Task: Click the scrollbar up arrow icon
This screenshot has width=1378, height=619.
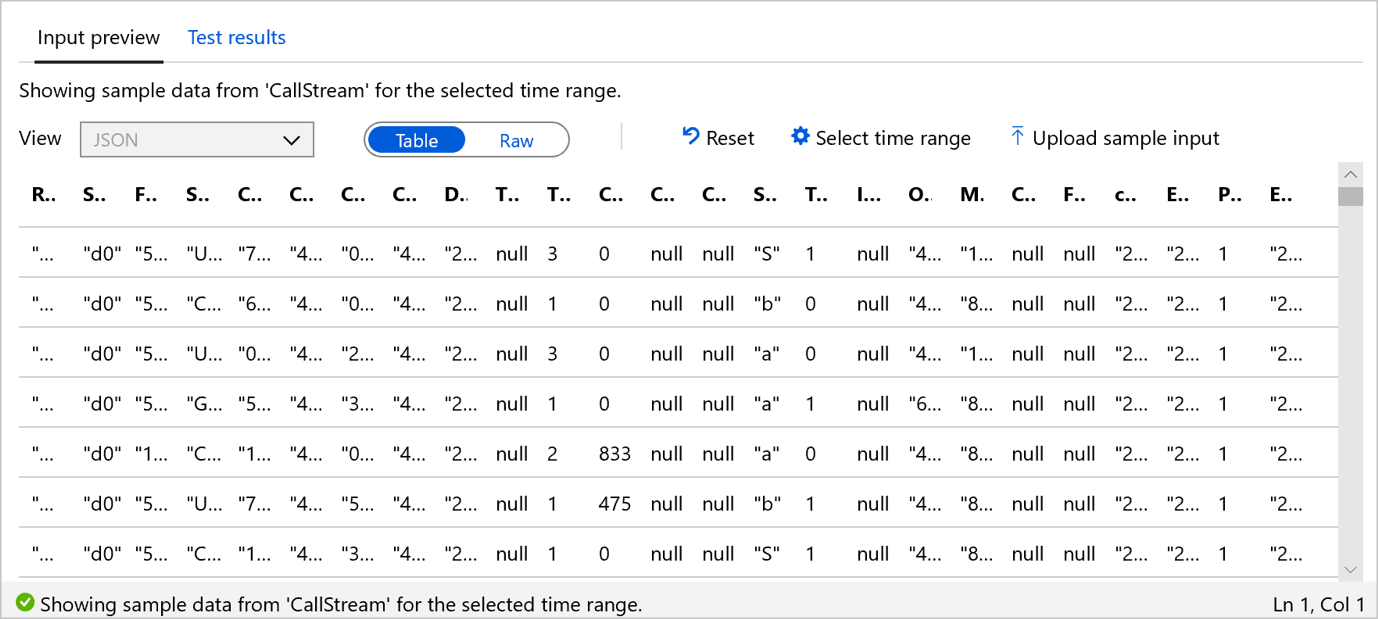Action: [x=1350, y=174]
